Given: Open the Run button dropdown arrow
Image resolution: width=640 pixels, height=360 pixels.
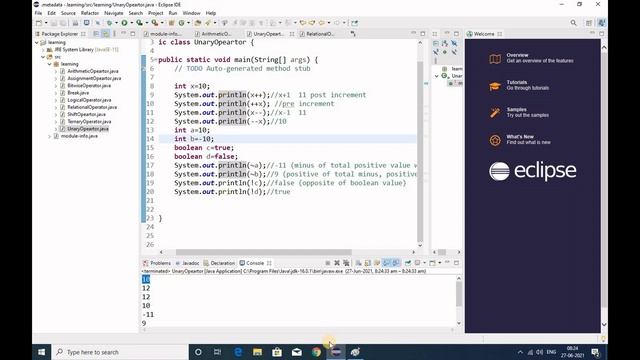Looking at the screenshot, I should [131, 23].
